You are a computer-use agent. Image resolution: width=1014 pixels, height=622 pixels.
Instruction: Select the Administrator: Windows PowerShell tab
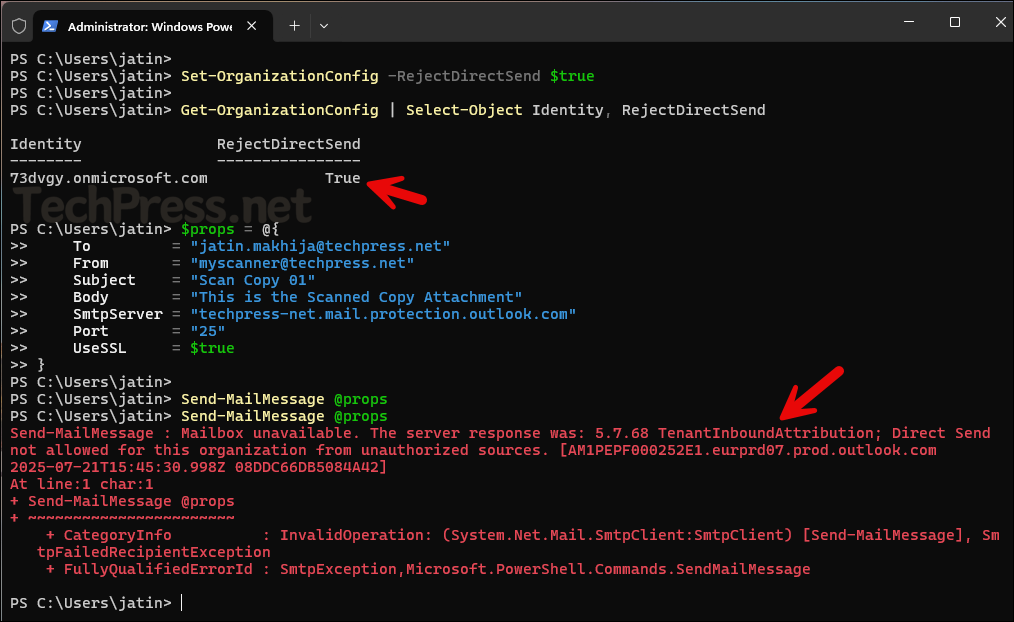153,26
